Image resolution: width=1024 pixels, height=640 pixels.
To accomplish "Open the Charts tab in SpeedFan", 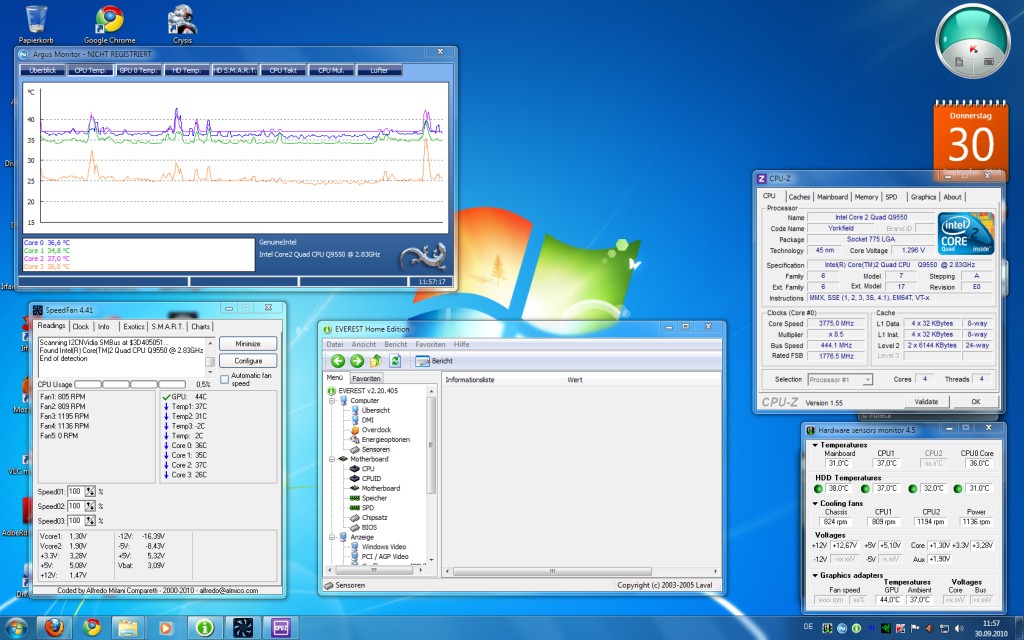I will point(200,327).
